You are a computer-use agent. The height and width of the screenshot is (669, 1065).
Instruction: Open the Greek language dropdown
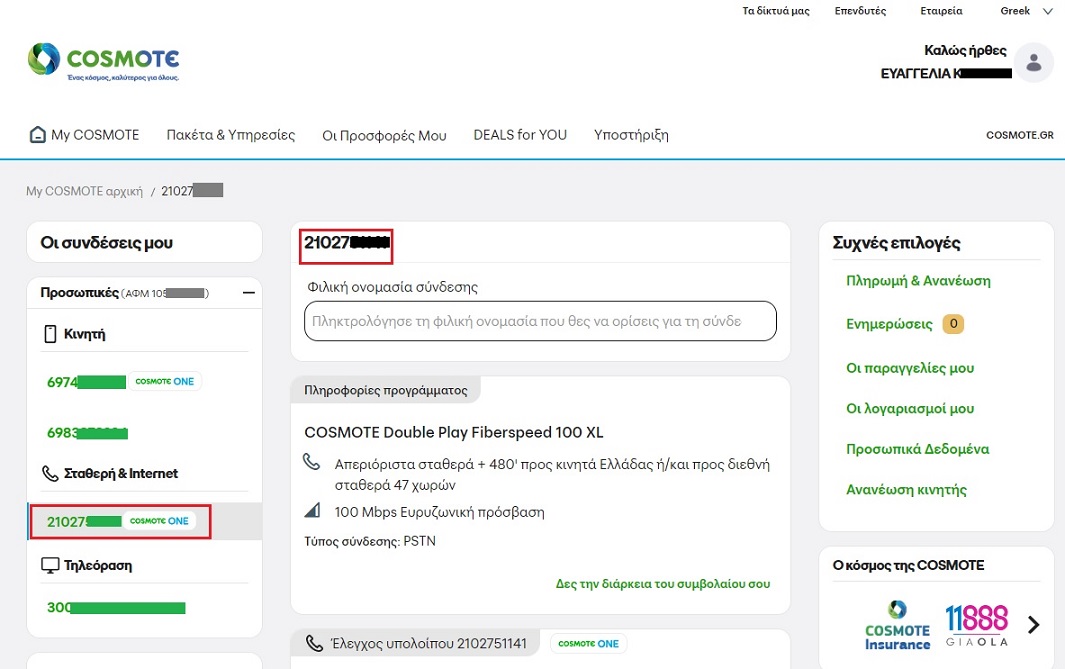tap(1027, 11)
